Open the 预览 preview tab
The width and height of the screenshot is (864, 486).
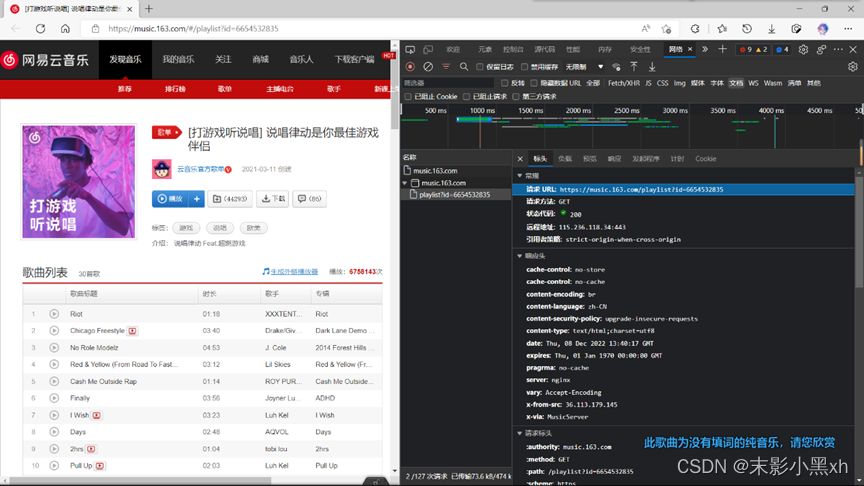click(x=590, y=159)
